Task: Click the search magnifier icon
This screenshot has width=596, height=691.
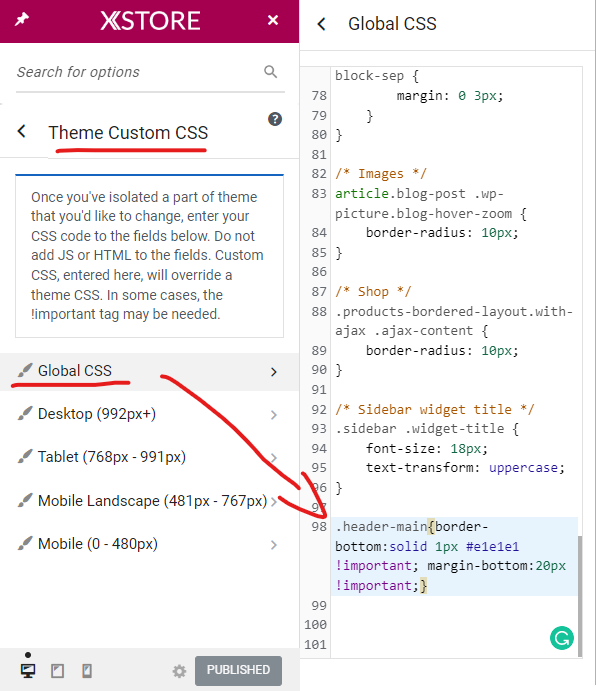Action: [270, 71]
